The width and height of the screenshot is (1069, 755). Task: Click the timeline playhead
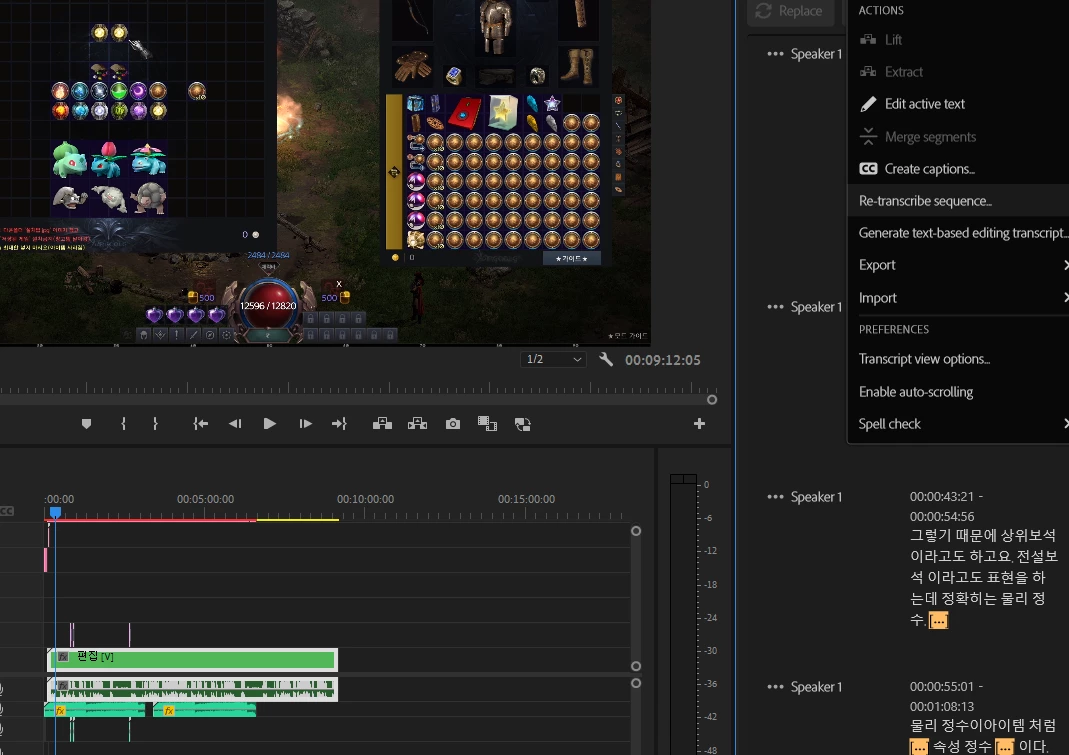pyautogui.click(x=55, y=512)
